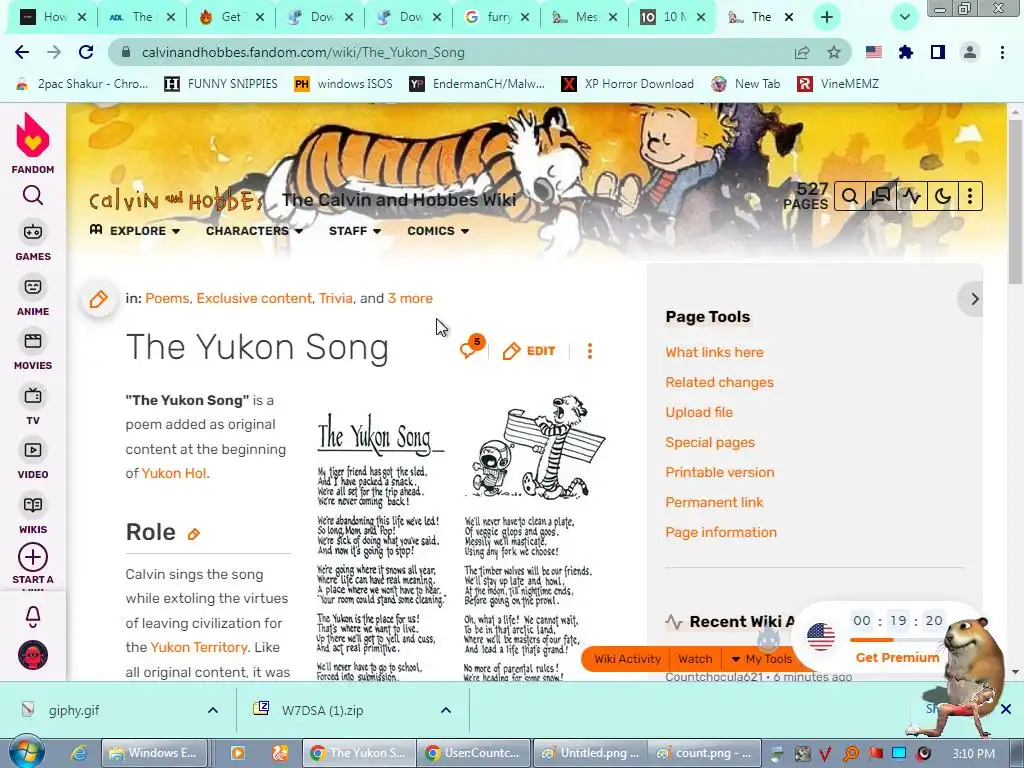Open the FUNNY SNIPPIES bookmark
This screenshot has height=768, width=1024.
[x=221, y=84]
